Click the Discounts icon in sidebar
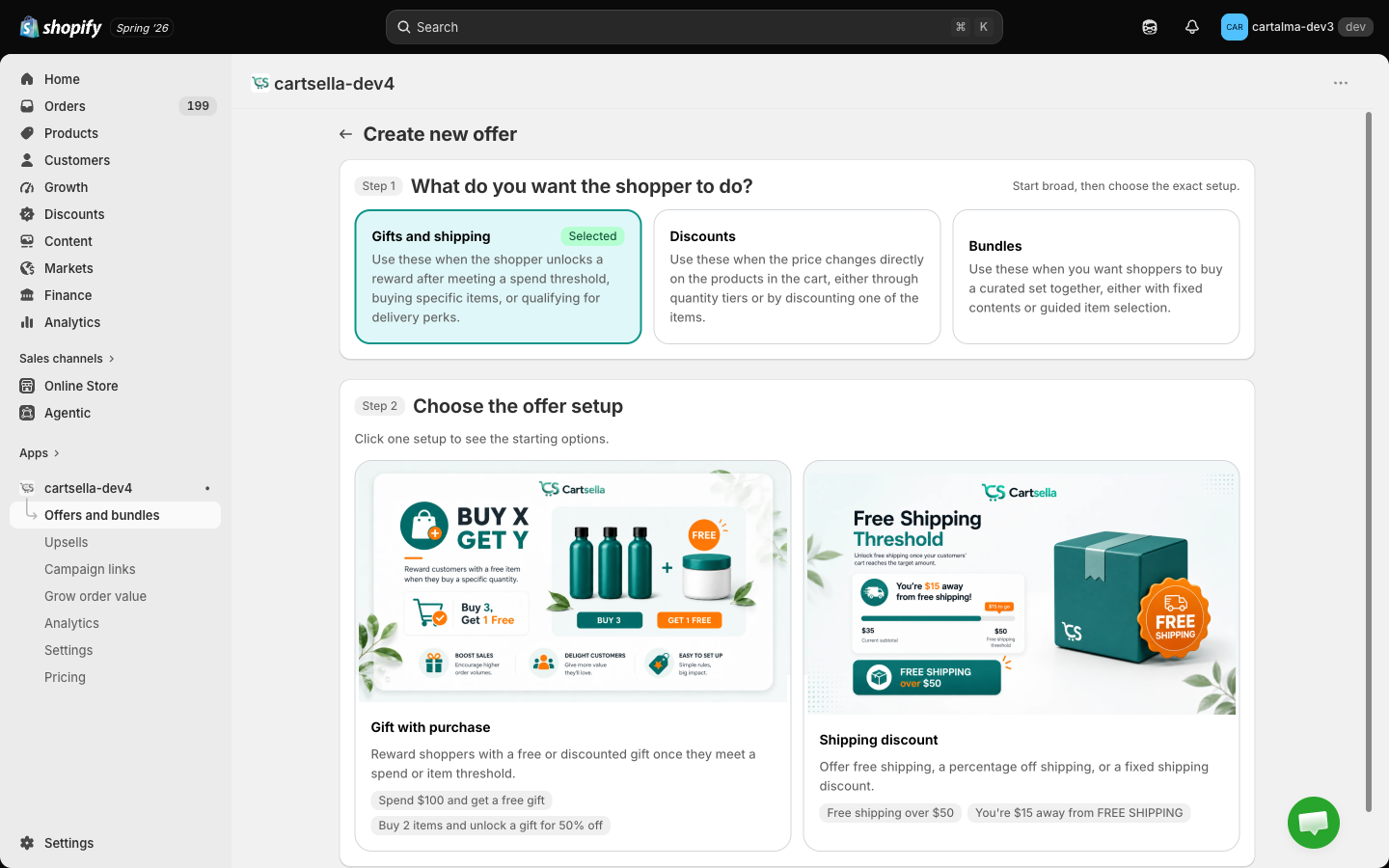The height and width of the screenshot is (868, 1389). pos(27,214)
